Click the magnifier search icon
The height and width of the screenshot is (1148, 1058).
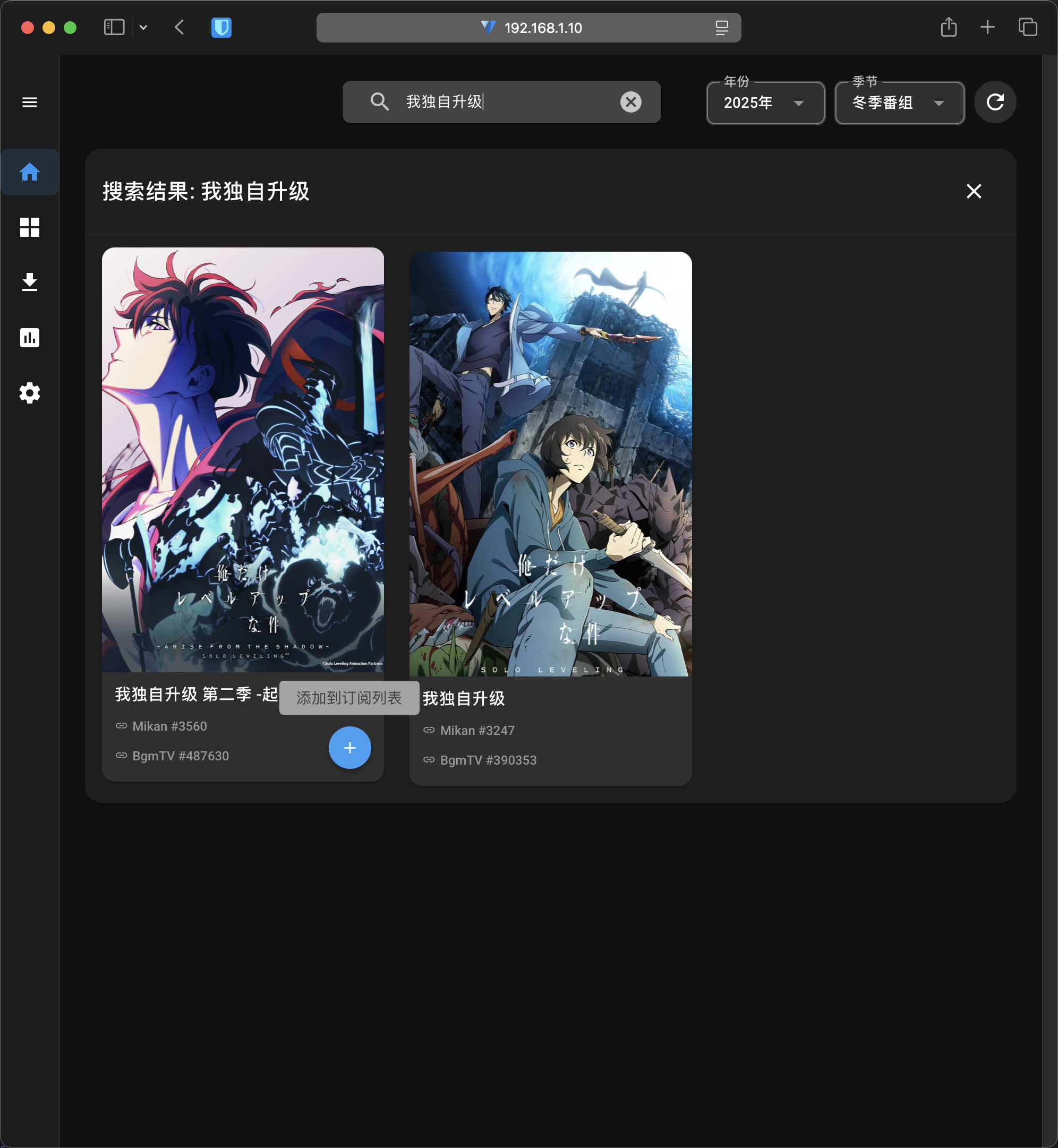(380, 102)
